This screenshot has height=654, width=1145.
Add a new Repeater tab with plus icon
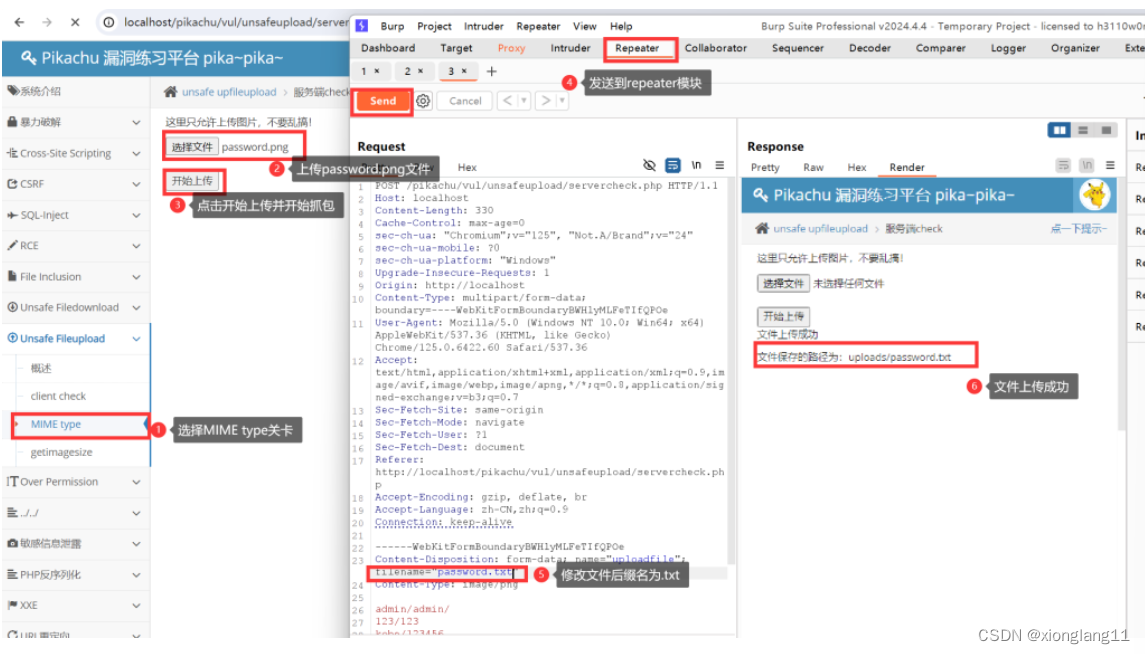pyautogui.click(x=491, y=71)
